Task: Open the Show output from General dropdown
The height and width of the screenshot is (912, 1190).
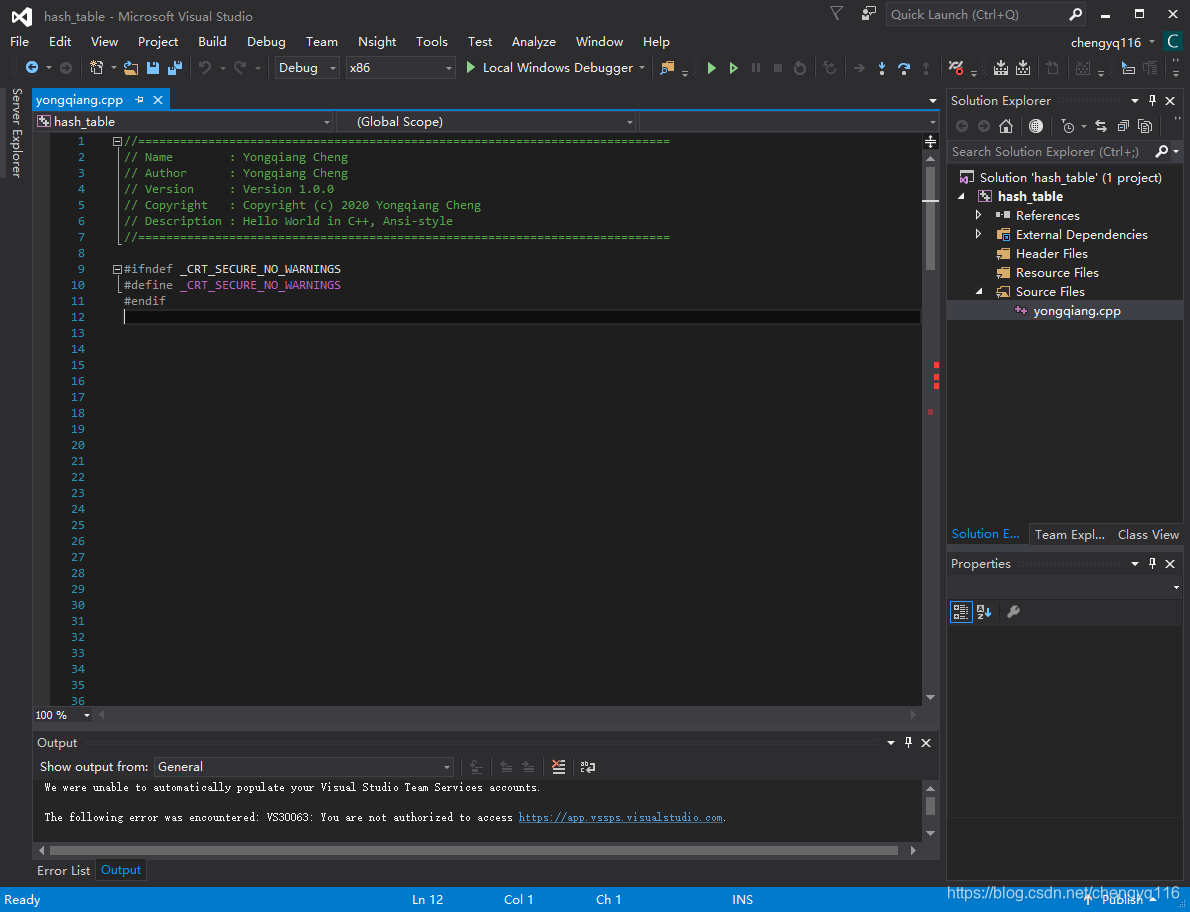Action: coord(304,766)
